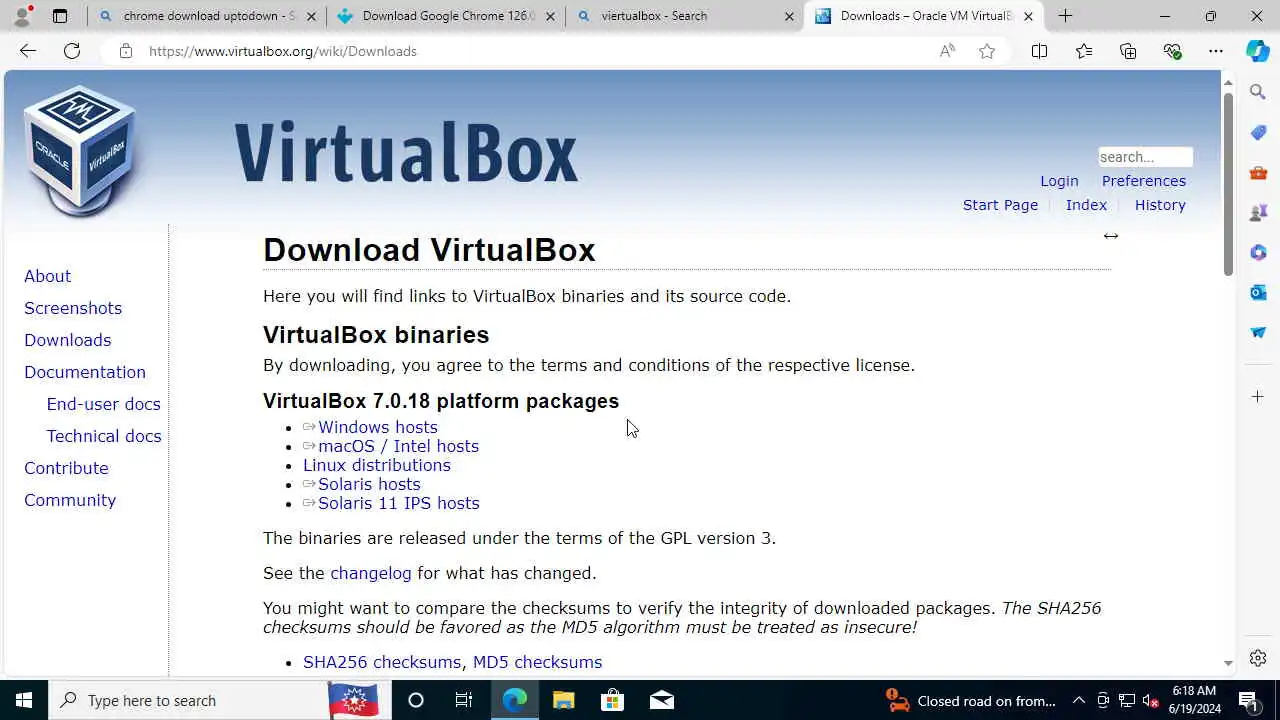The width and height of the screenshot is (1280, 720).
Task: Open Split screen icon
Action: (1039, 51)
